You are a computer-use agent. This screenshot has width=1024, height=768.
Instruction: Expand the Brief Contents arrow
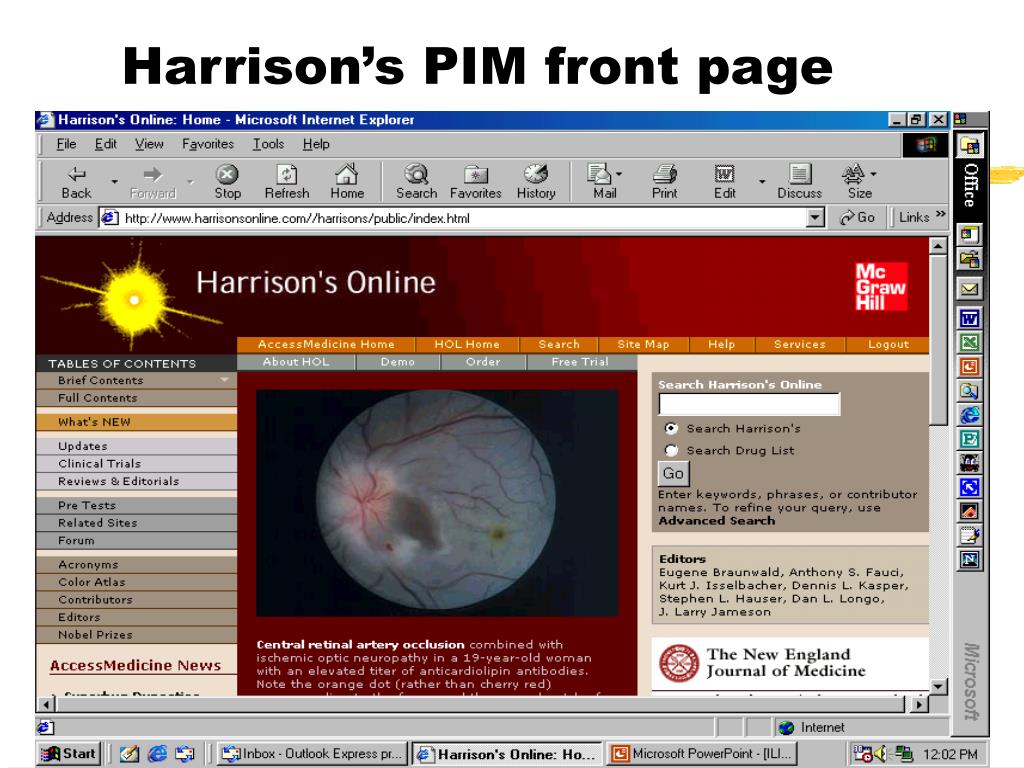[x=224, y=379]
